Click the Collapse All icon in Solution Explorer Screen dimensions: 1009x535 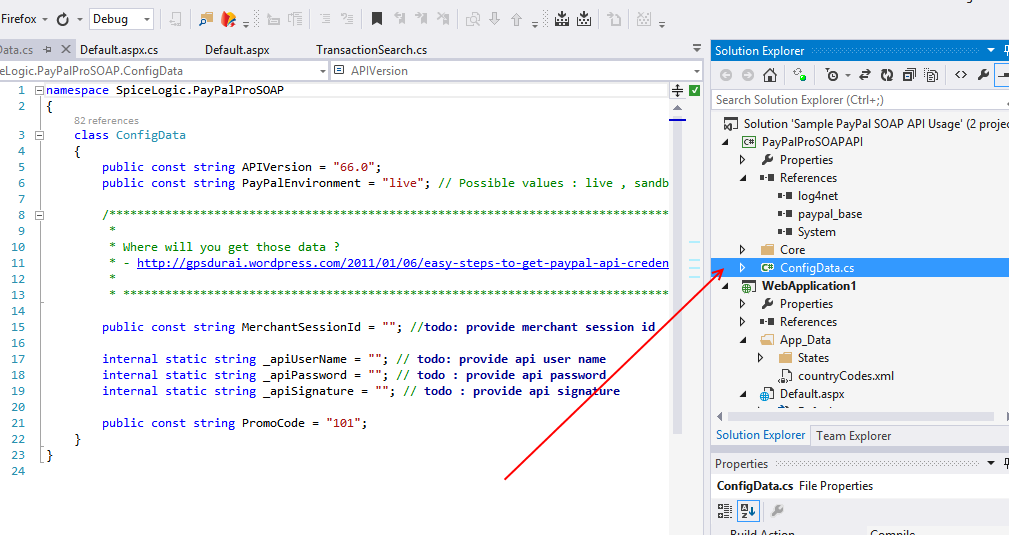click(x=909, y=75)
